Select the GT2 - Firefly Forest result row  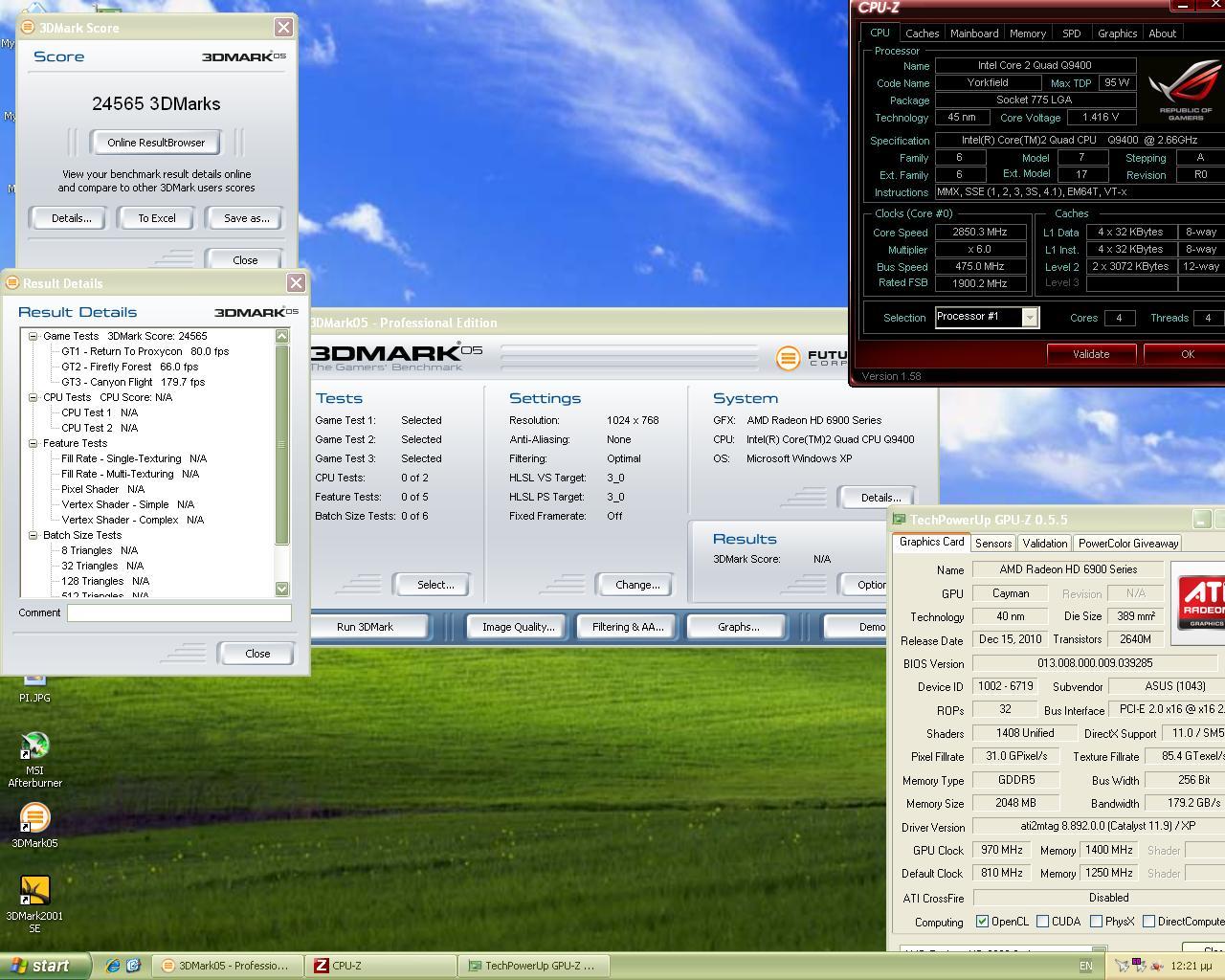[129, 367]
